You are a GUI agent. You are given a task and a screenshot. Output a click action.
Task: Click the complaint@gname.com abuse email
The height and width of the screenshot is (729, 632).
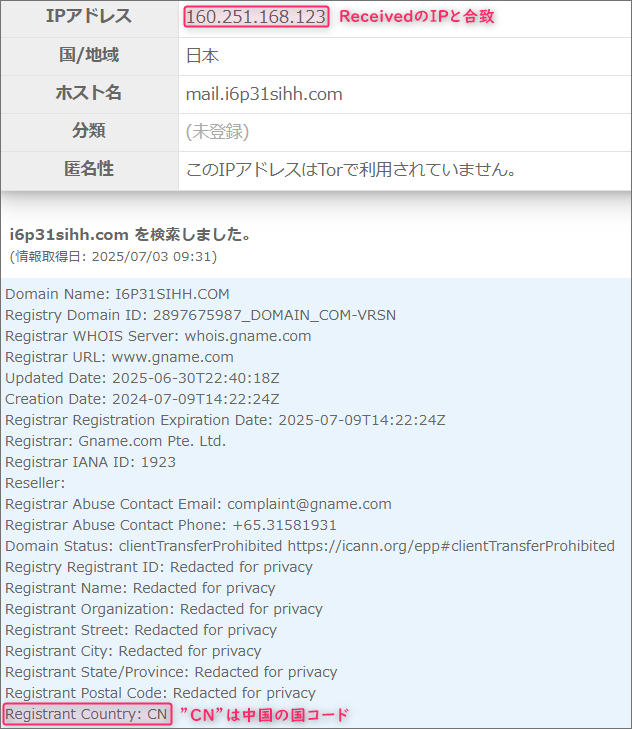tap(309, 504)
